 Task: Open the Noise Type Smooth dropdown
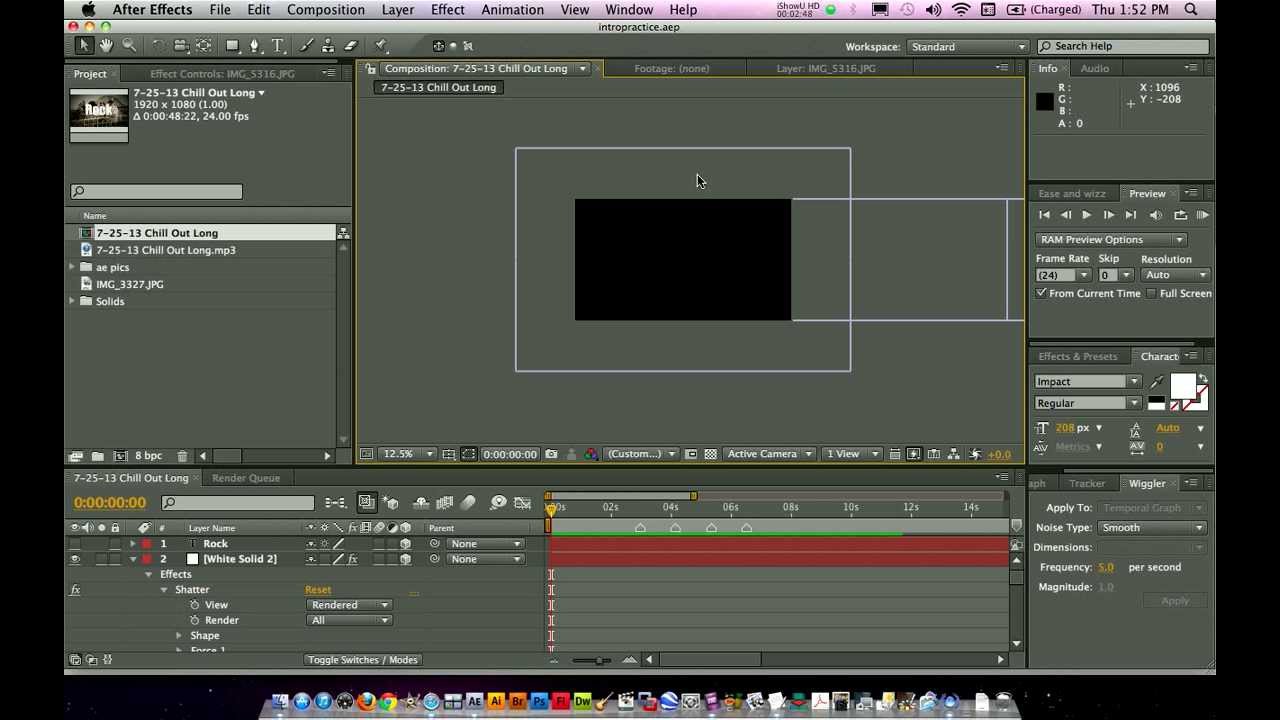(1151, 528)
